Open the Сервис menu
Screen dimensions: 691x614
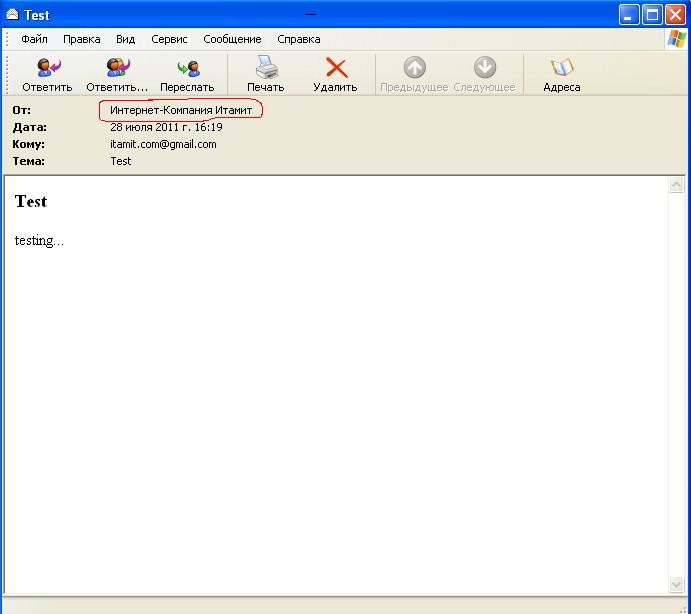click(x=169, y=39)
